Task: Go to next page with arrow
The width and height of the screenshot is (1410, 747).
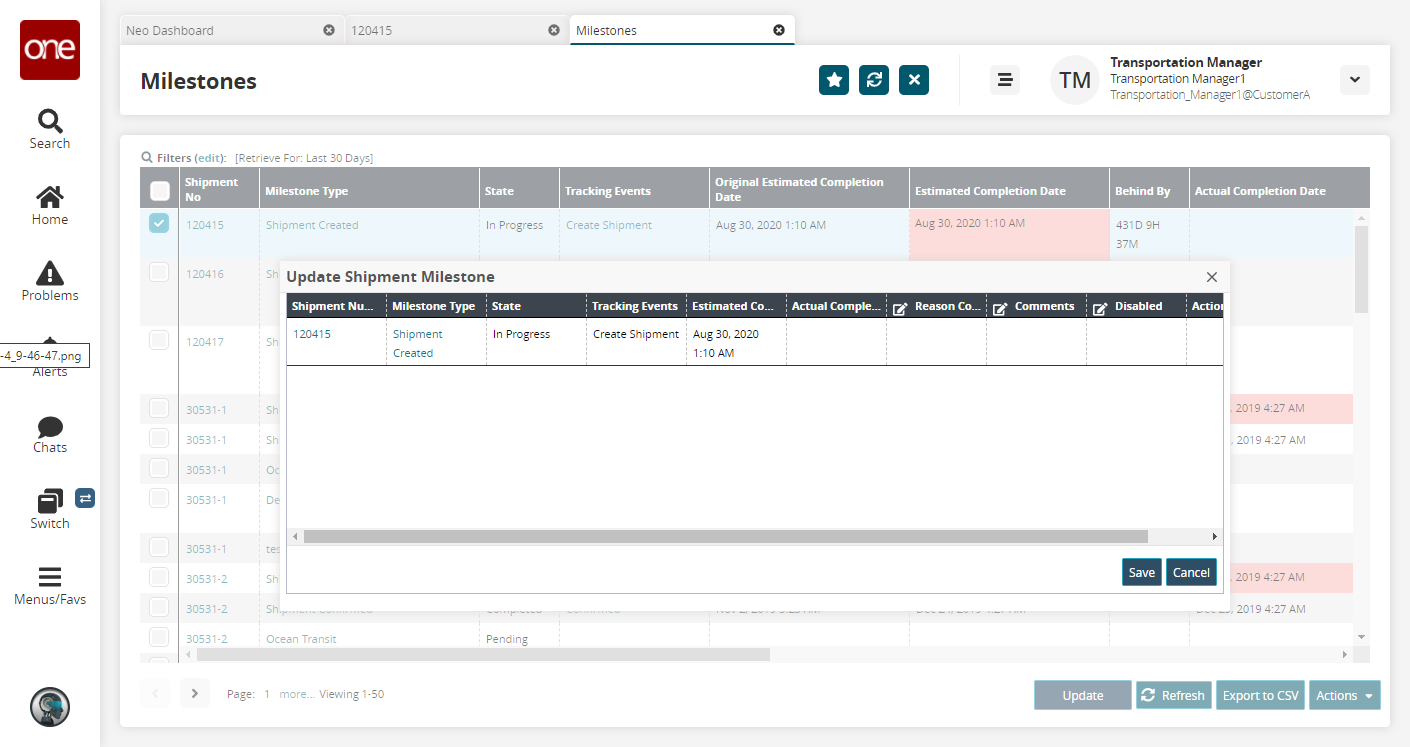Action: point(195,693)
